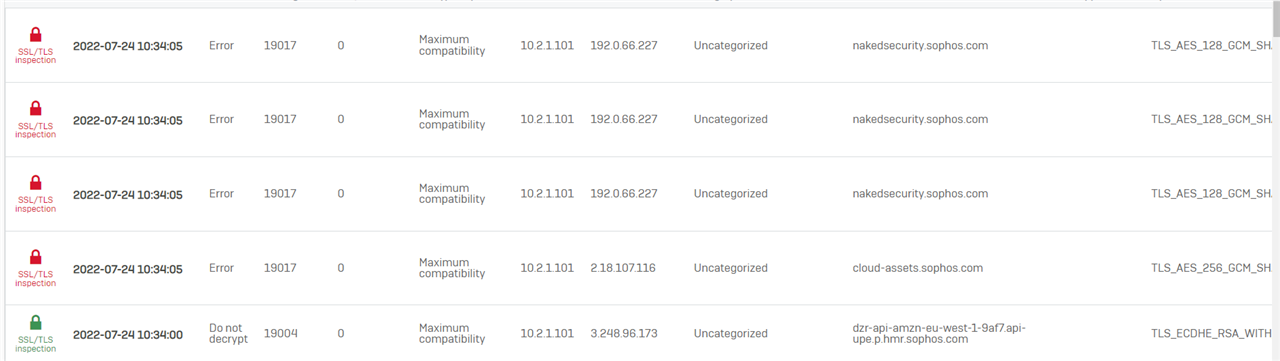
Task: Click the 2022-07-24 10:34:00 timestamp
Action: pyautogui.click(x=128, y=334)
